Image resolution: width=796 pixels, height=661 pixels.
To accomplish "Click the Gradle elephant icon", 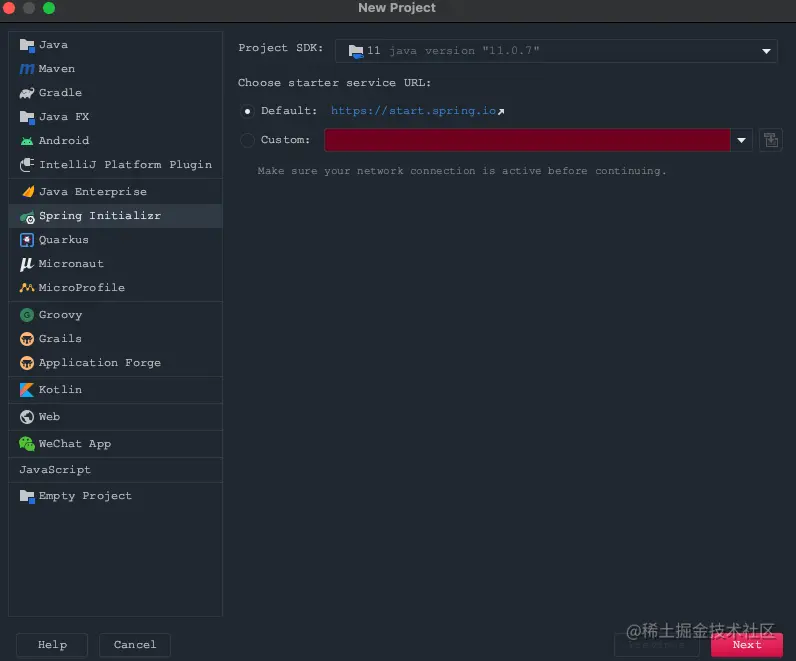I will click(x=27, y=93).
